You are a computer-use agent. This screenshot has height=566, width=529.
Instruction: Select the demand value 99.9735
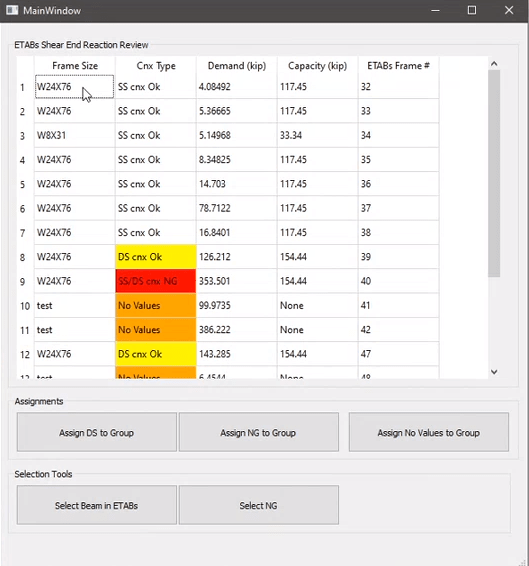coord(237,305)
